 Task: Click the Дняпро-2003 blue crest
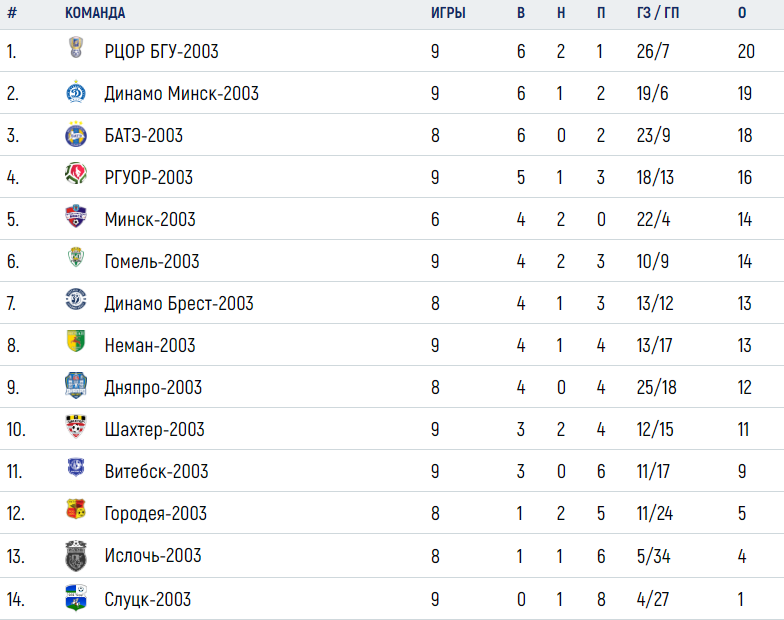point(76,385)
